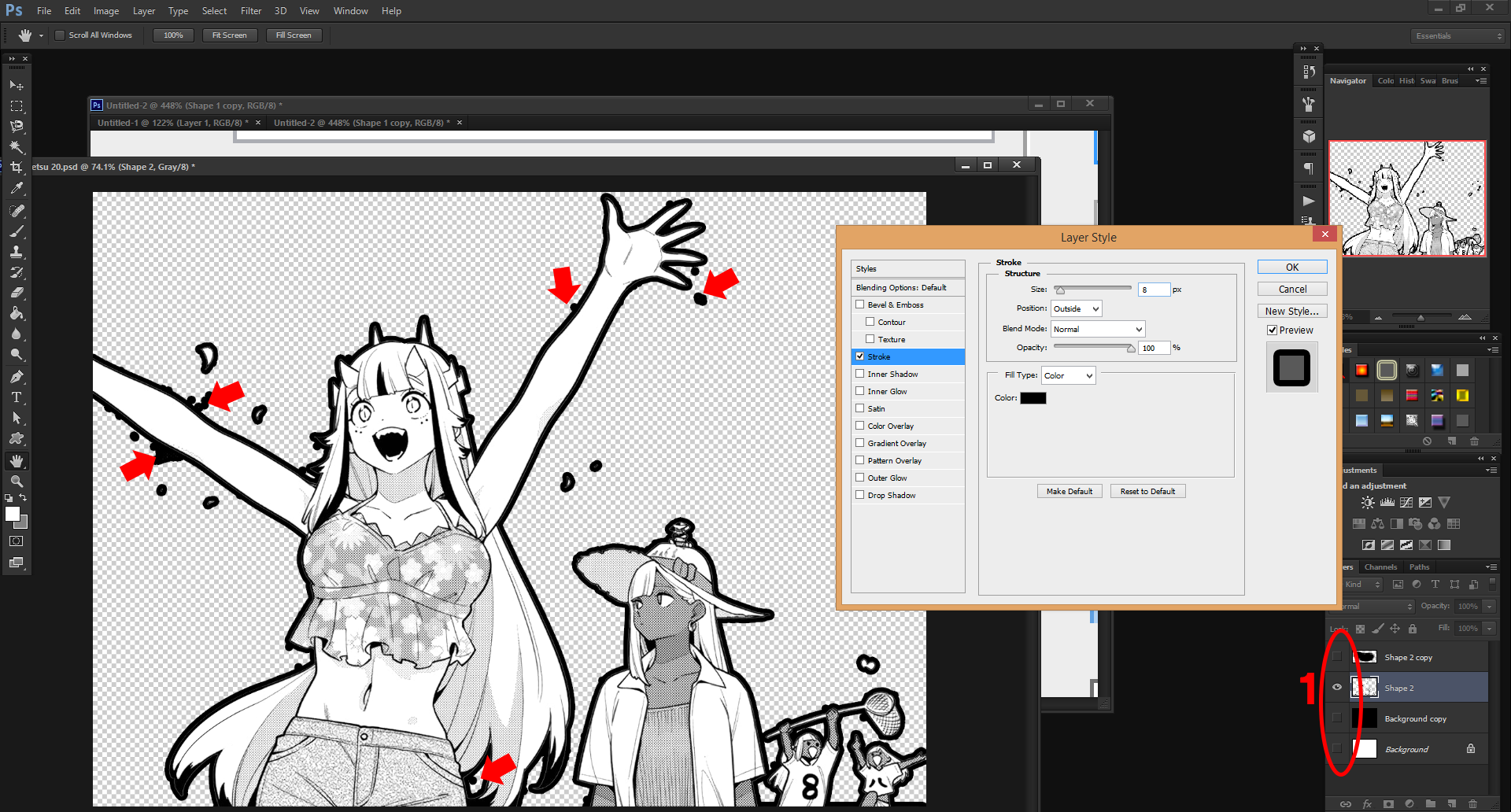This screenshot has width=1511, height=812.
Task: Open the layer Kind filter dropdown
Action: [x=1361, y=585]
